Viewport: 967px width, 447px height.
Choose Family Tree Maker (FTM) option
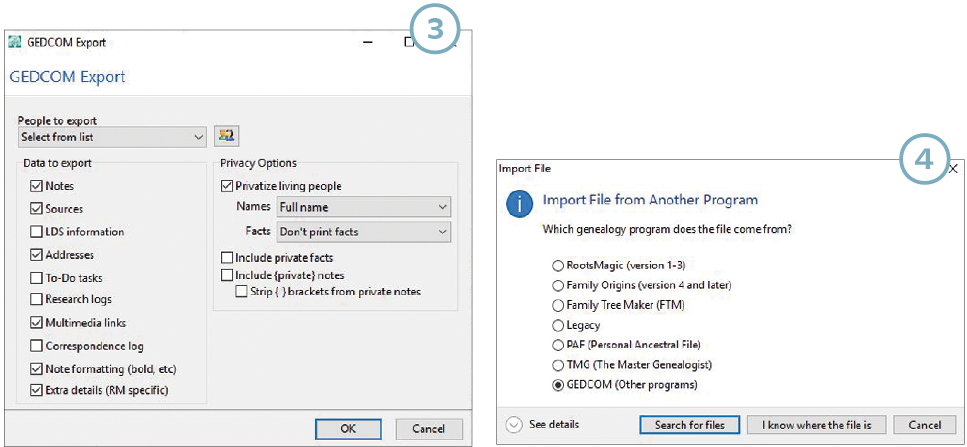click(557, 305)
